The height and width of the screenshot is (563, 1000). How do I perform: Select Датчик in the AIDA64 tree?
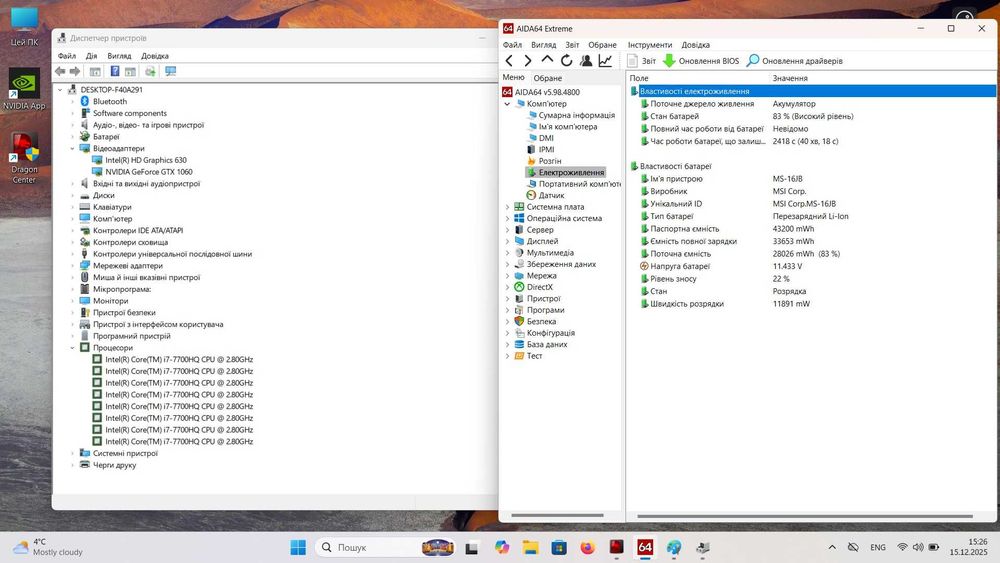(551, 195)
